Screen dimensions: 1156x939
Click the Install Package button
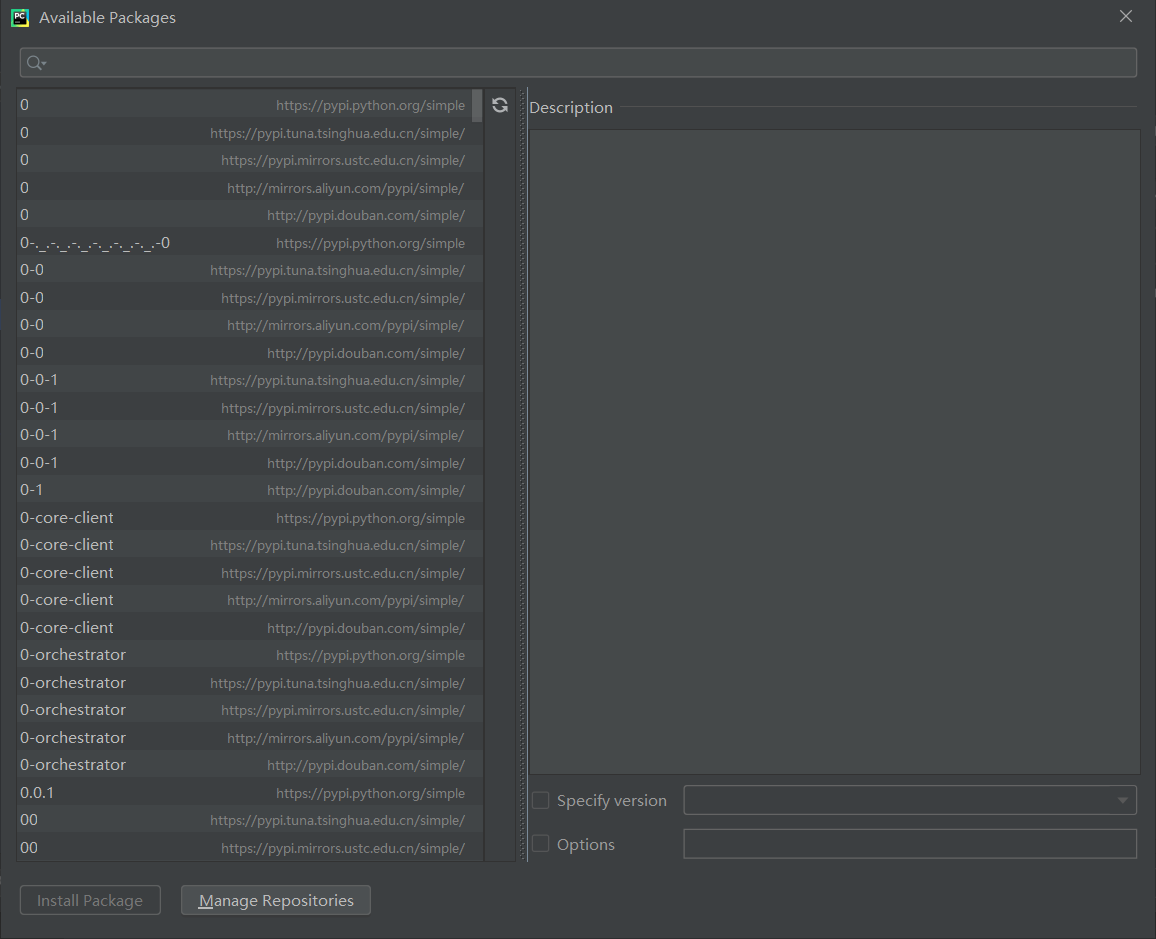pyautogui.click(x=90, y=901)
